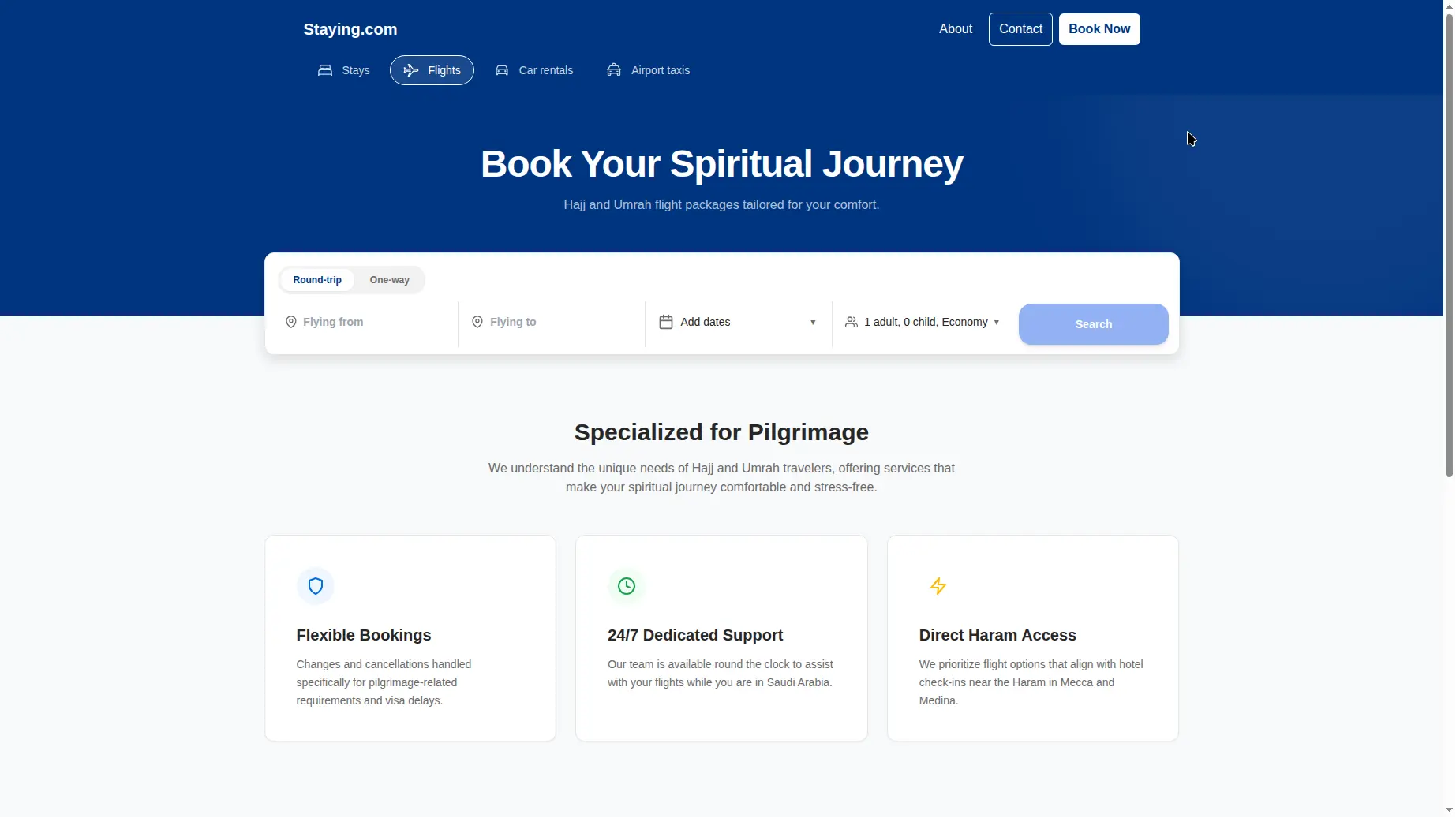Image resolution: width=1456 pixels, height=818 pixels.
Task: Click the Contact button
Action: (1020, 29)
